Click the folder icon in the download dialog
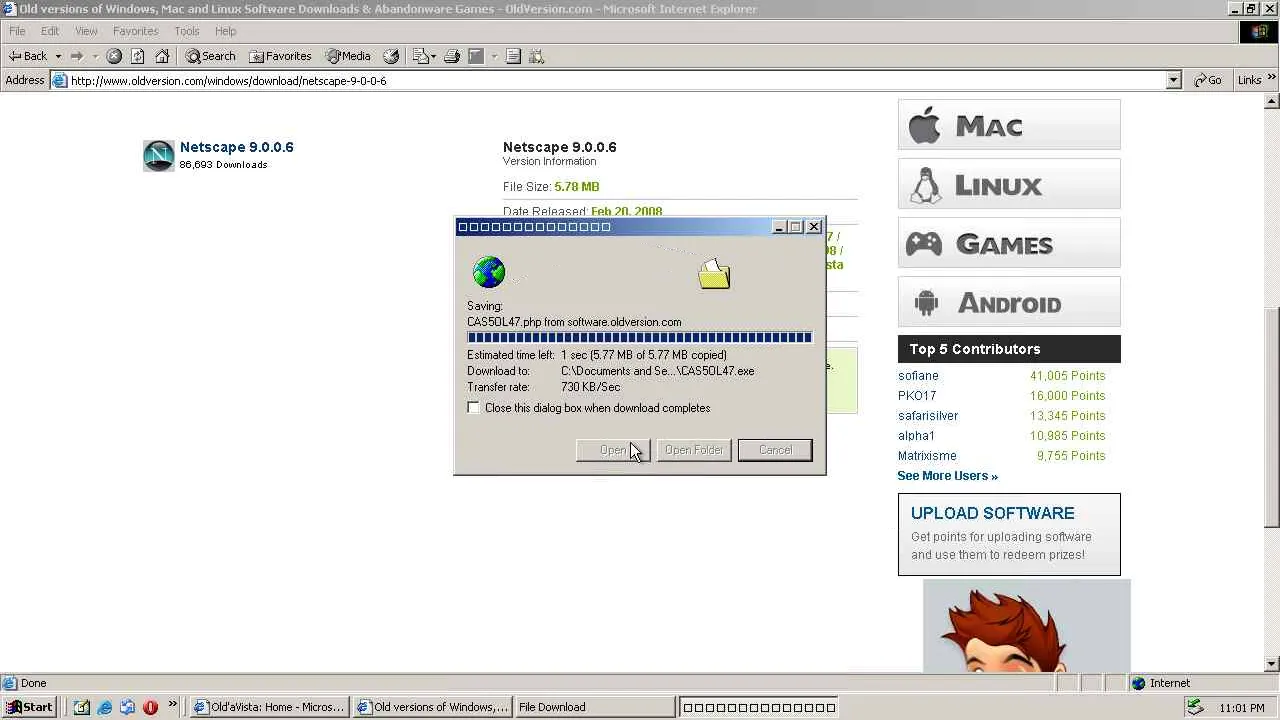Image resolution: width=1280 pixels, height=720 pixels. (714, 274)
